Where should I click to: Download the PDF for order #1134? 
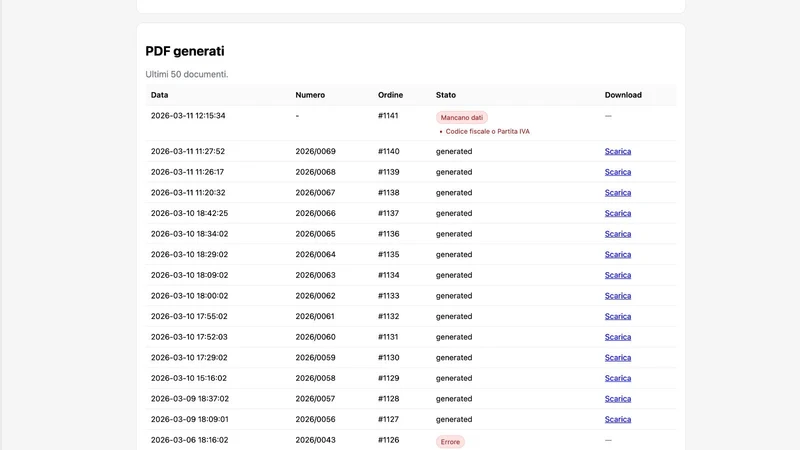coord(618,275)
